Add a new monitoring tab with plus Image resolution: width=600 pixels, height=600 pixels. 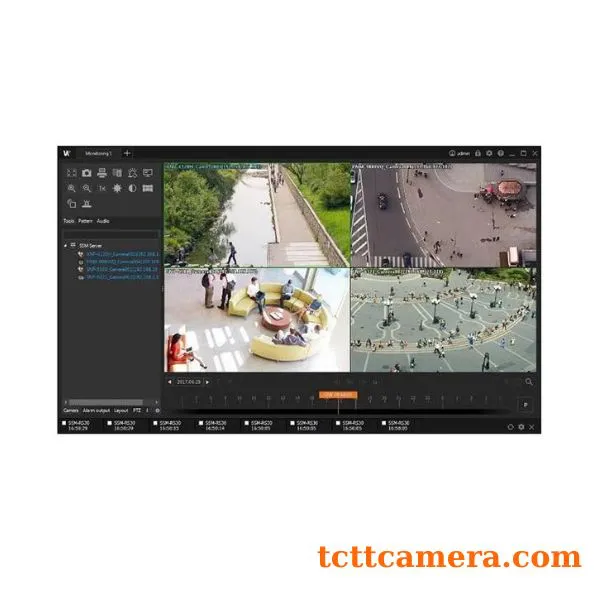127,153
